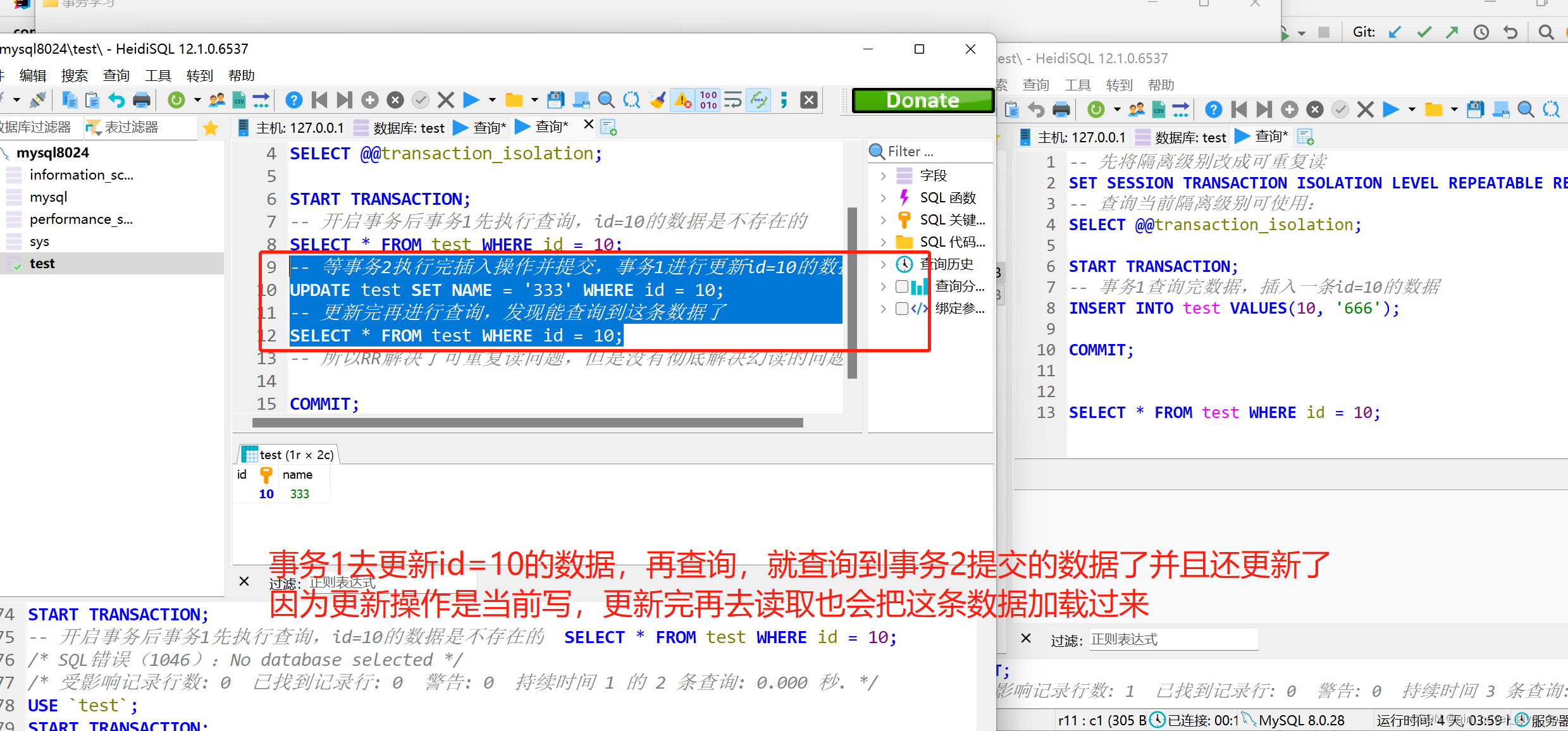This screenshot has width=1568, height=731.
Task: Expand the 查询历史 node in helper panel
Action: (x=883, y=264)
